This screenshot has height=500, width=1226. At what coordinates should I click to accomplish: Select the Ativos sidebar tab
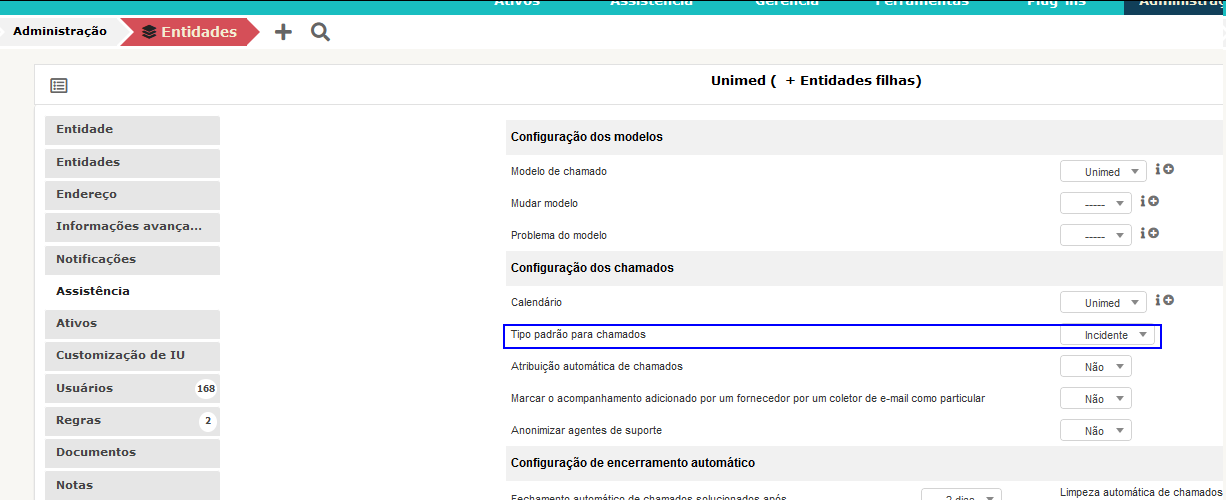132,324
